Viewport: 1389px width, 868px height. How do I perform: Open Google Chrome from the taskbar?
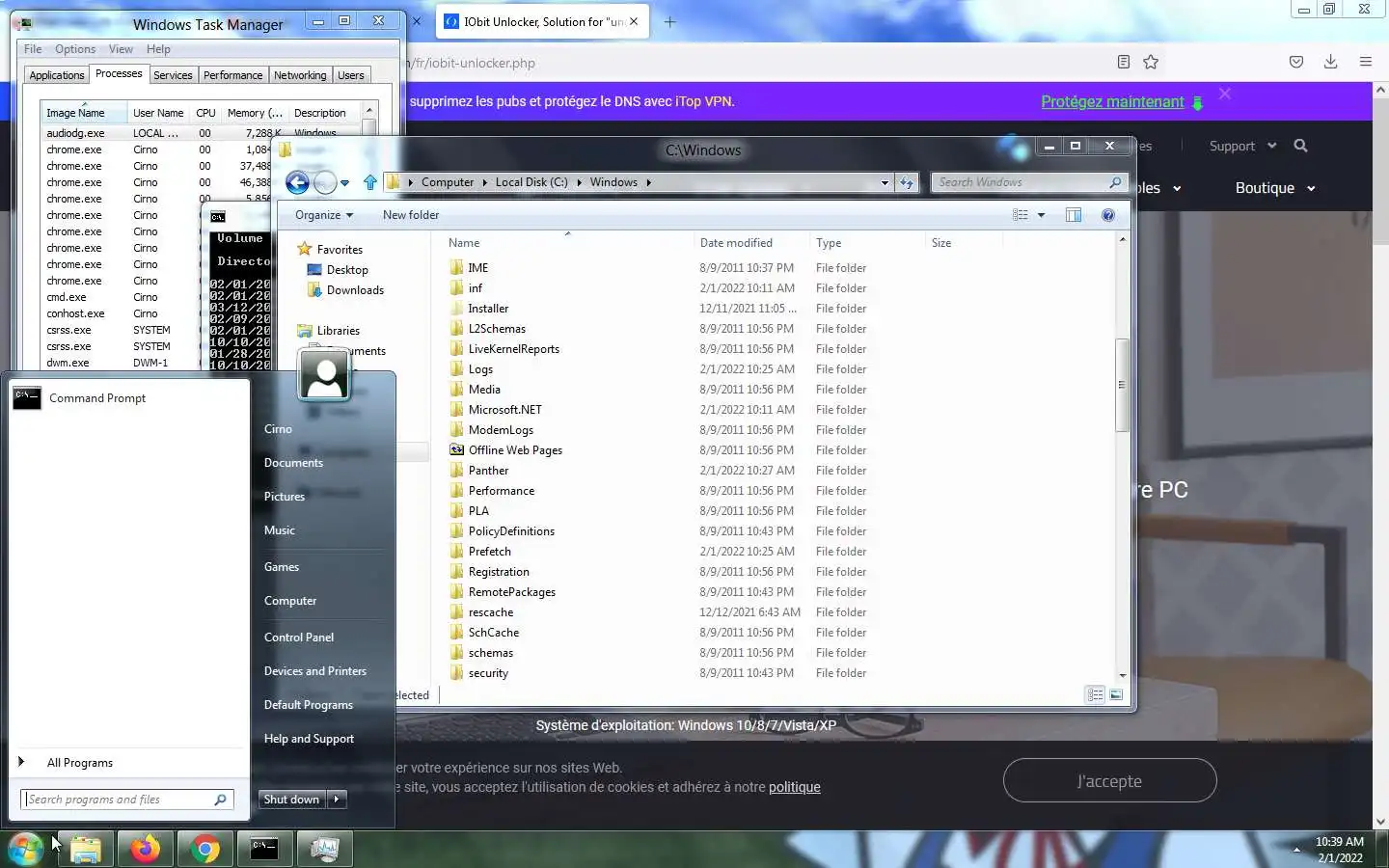click(x=204, y=849)
